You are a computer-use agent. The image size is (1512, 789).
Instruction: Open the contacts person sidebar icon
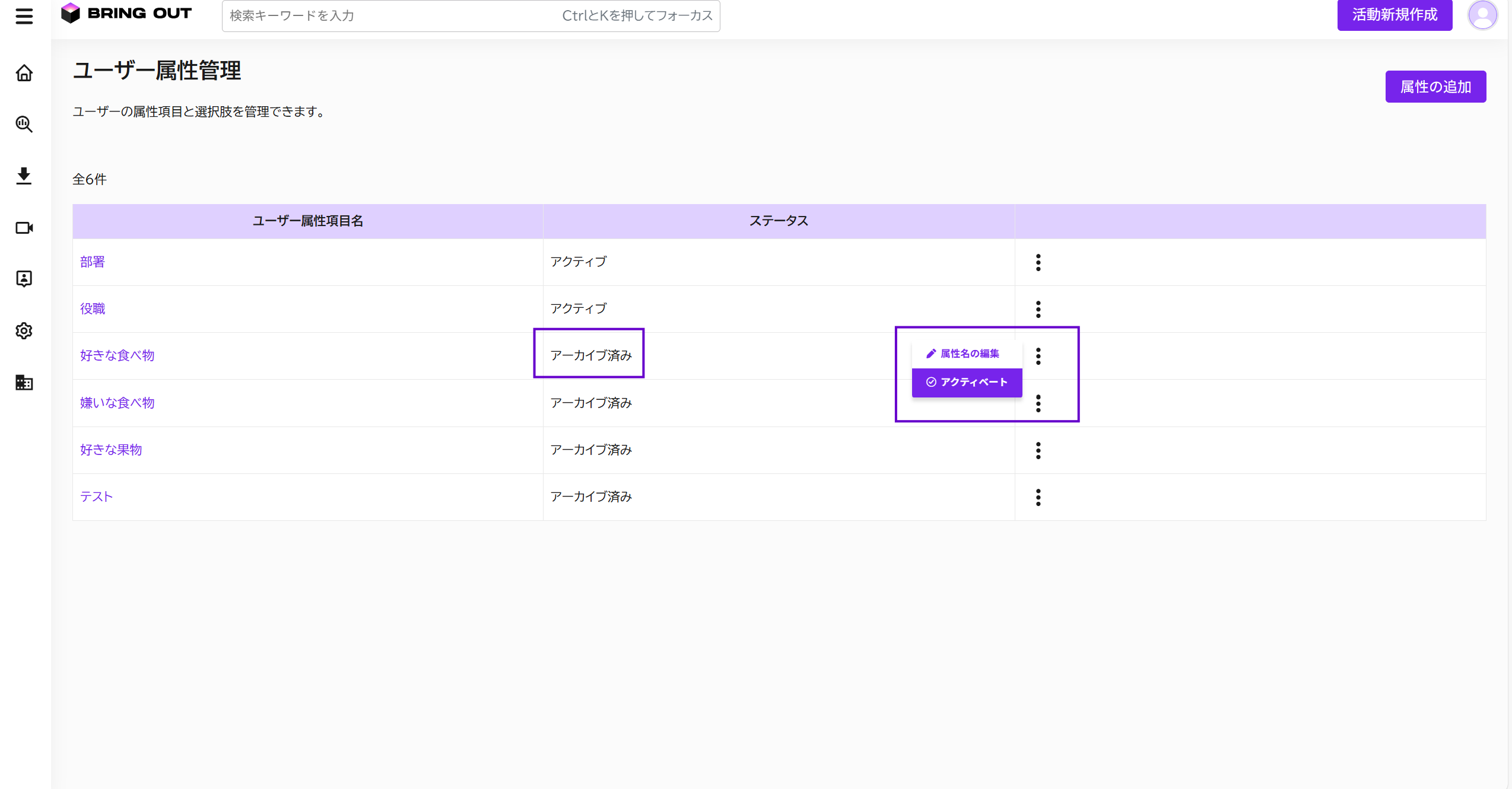click(x=24, y=279)
